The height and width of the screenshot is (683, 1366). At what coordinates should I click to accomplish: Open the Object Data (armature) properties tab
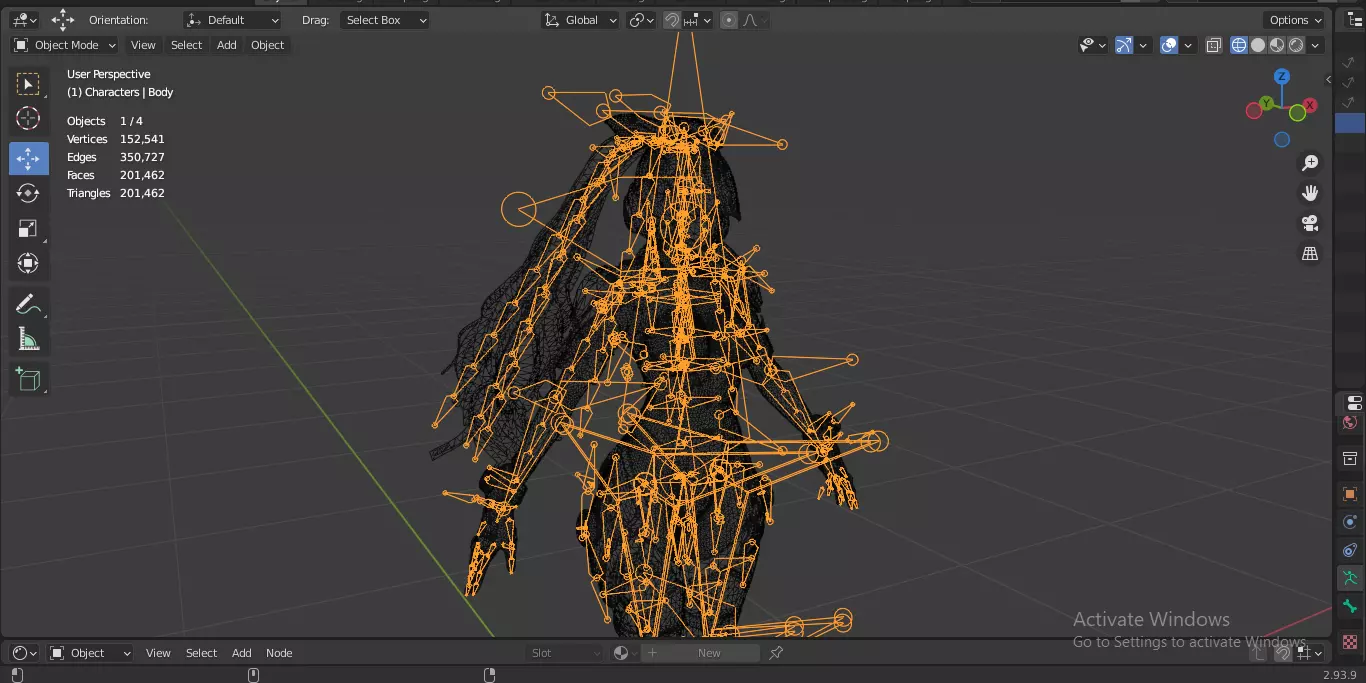(x=1350, y=577)
